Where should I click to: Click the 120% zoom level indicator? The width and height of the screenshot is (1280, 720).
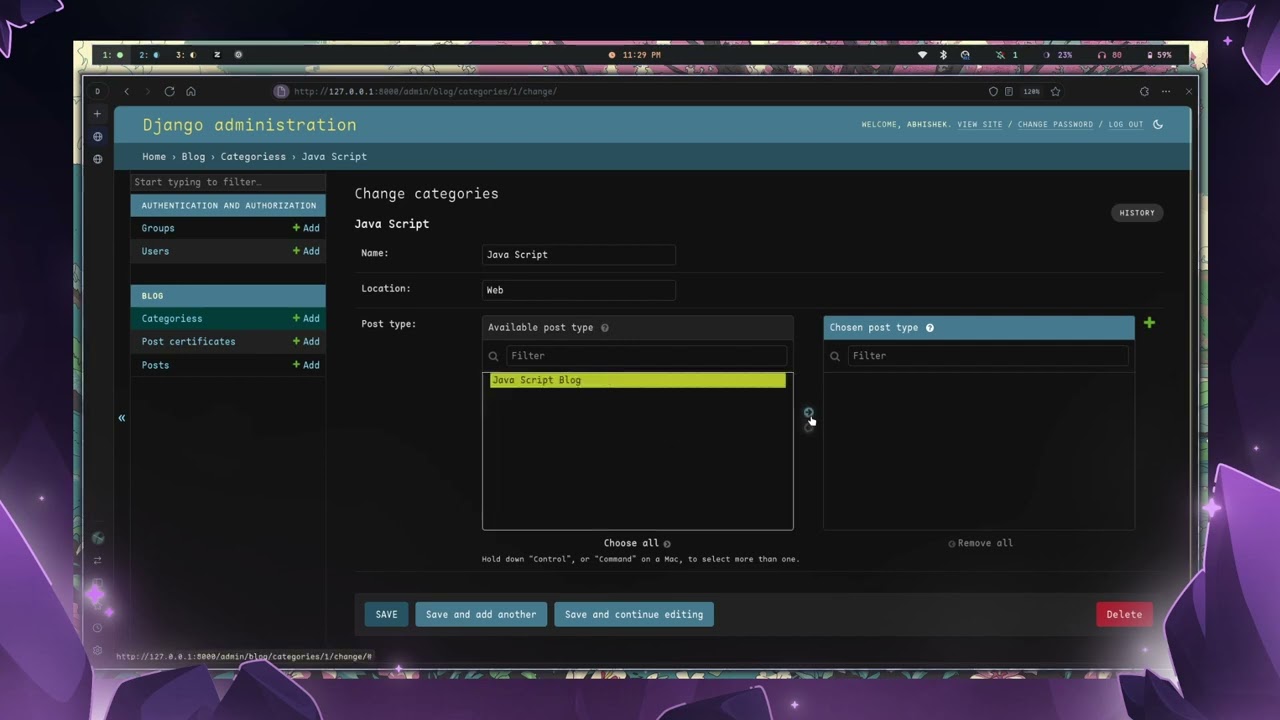1031,91
